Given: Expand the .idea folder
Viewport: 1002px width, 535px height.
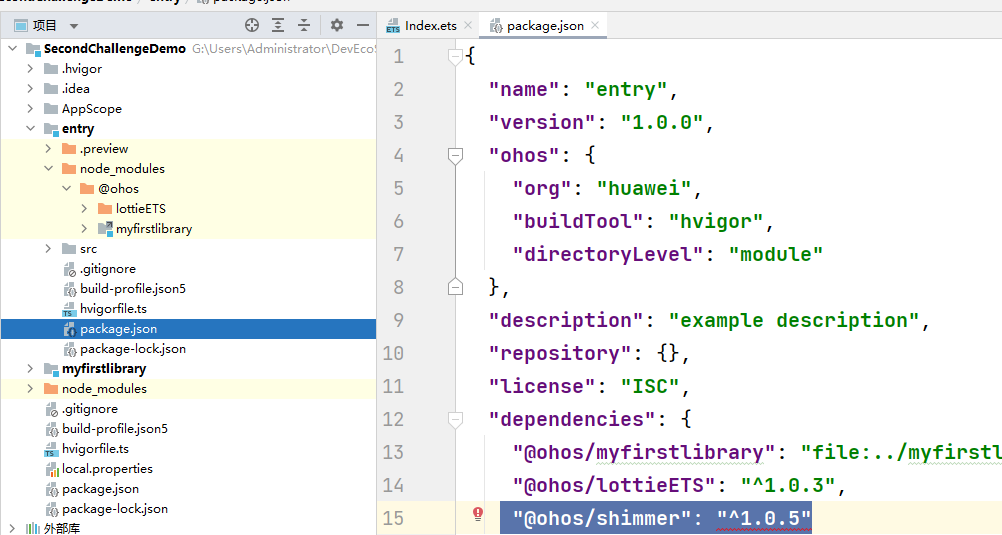Looking at the screenshot, I should [30, 88].
